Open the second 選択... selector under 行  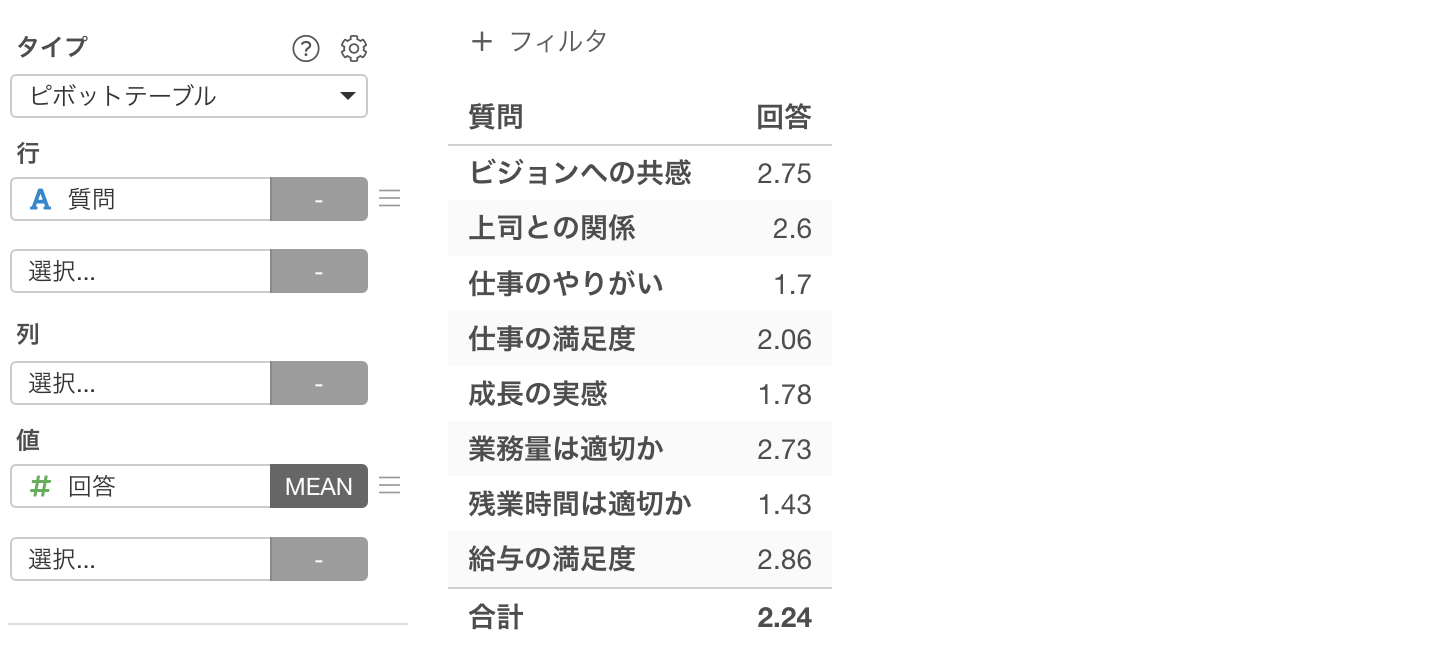(141, 271)
